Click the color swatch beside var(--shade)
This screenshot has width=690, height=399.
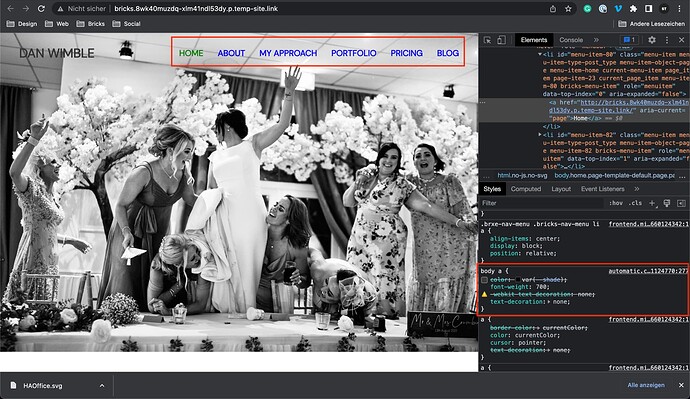tap(518, 280)
